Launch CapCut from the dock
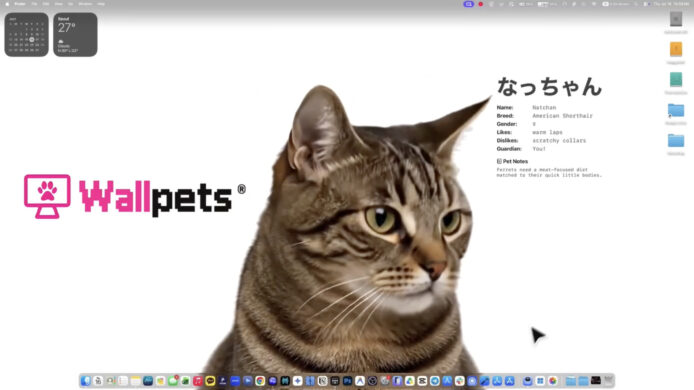 point(422,381)
